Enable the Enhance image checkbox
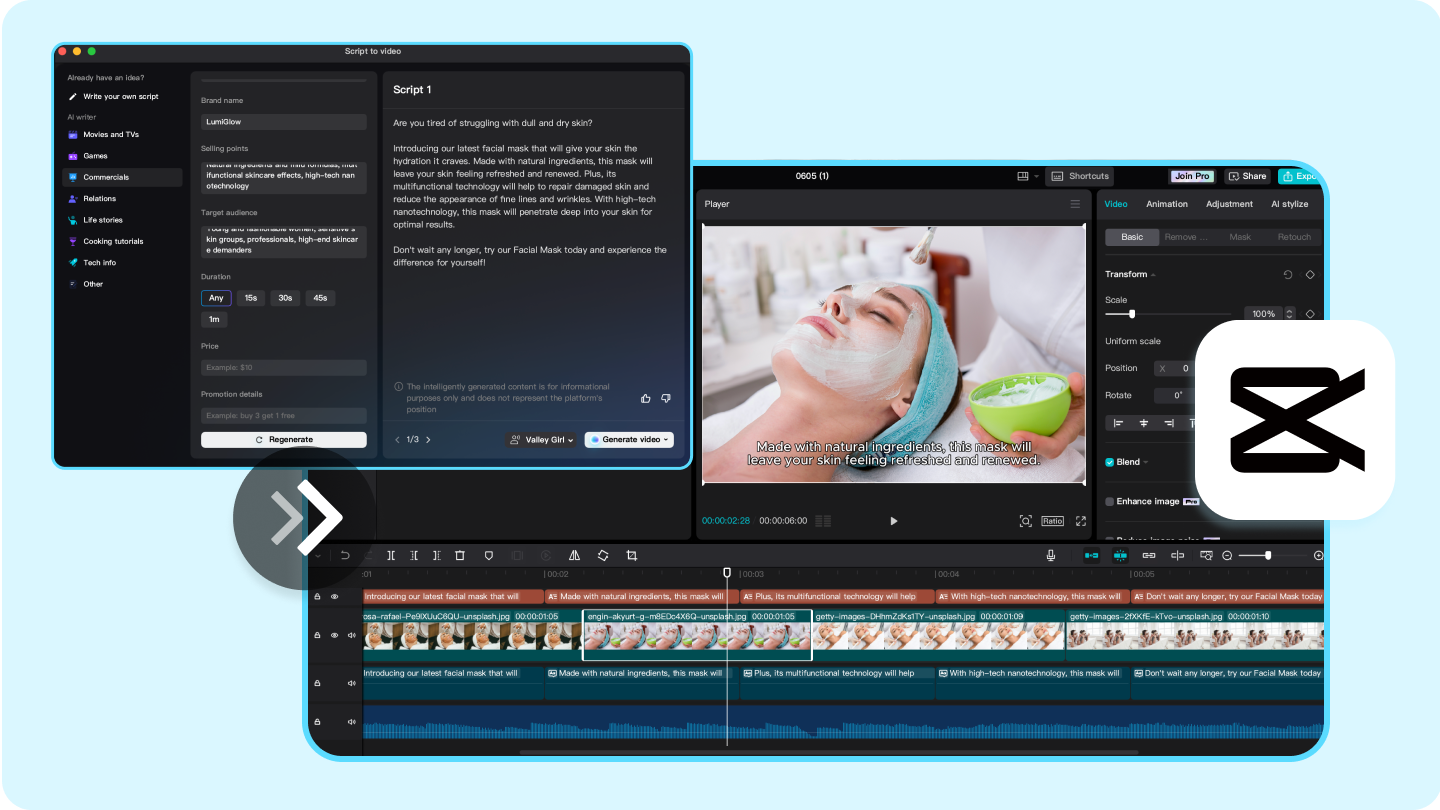This screenshot has width=1440, height=810. click(x=1110, y=501)
